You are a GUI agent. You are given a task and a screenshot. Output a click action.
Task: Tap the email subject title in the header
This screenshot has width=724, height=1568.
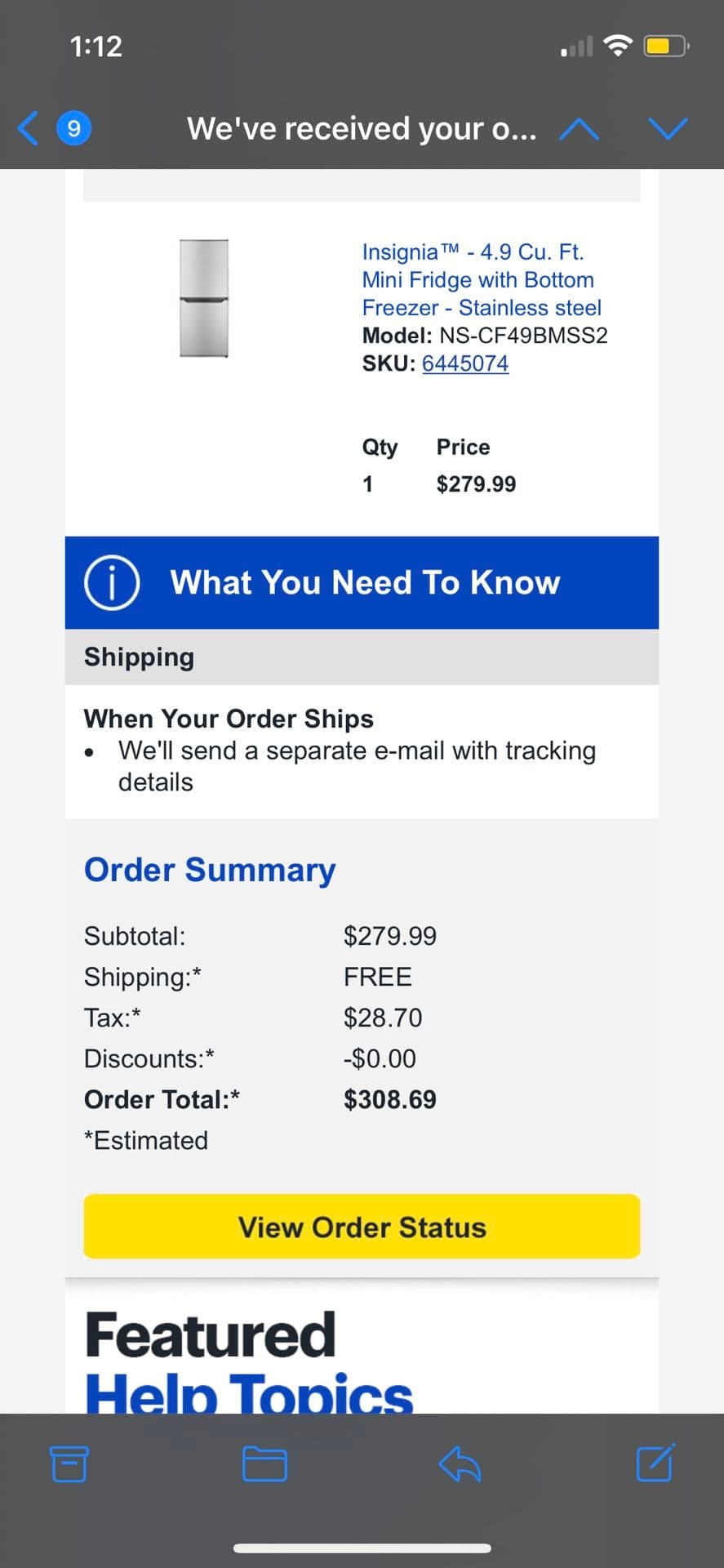click(x=362, y=129)
